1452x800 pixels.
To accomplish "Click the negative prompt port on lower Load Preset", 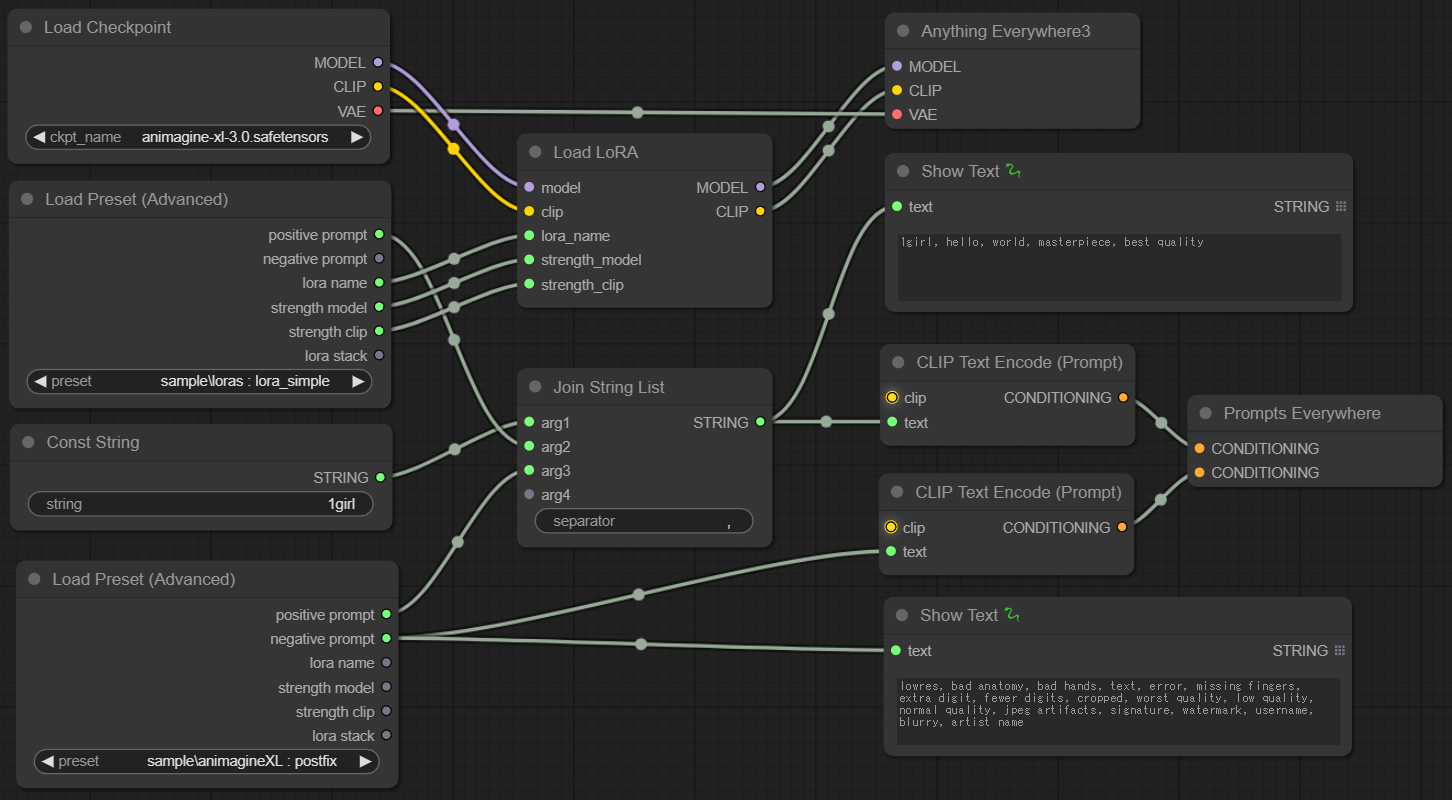I will pos(386,638).
